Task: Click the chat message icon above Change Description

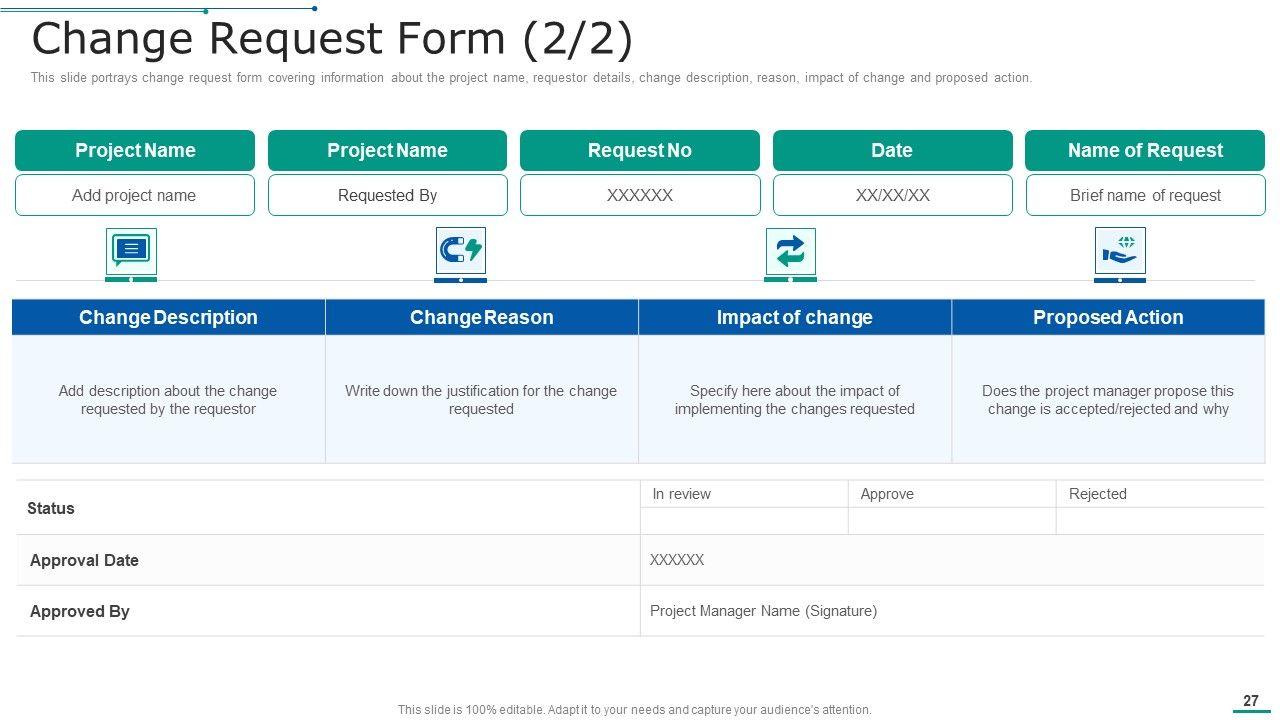Action: (131, 250)
